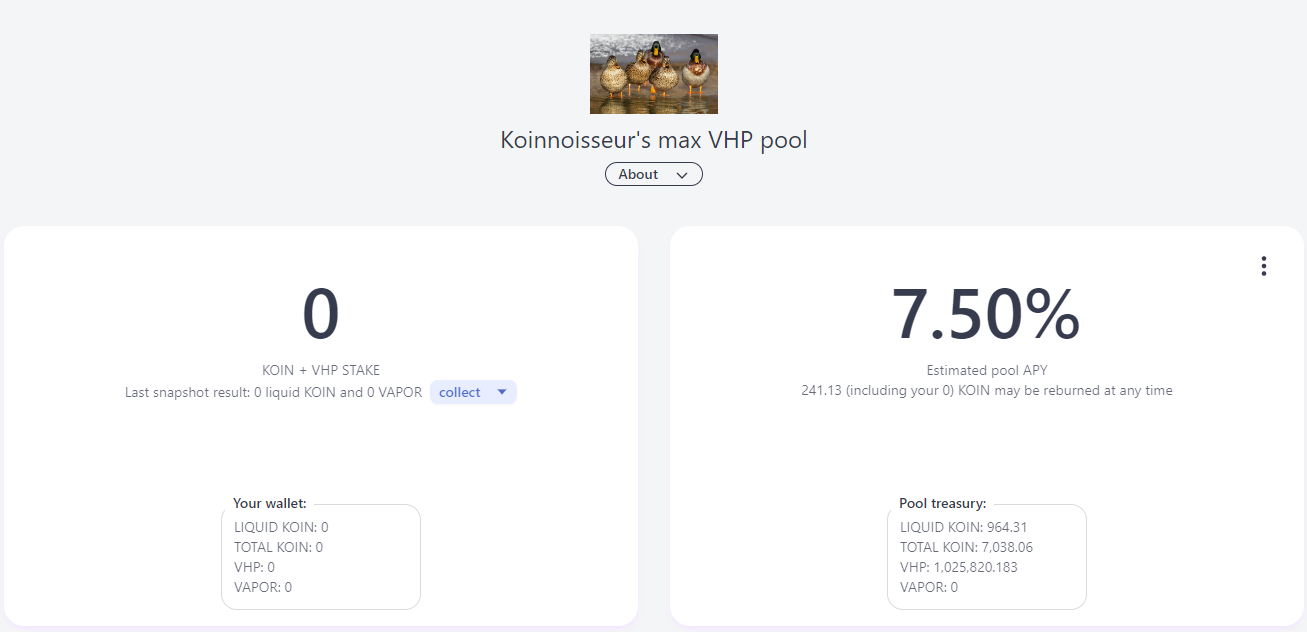Click the ducks pool logo image

654,74
